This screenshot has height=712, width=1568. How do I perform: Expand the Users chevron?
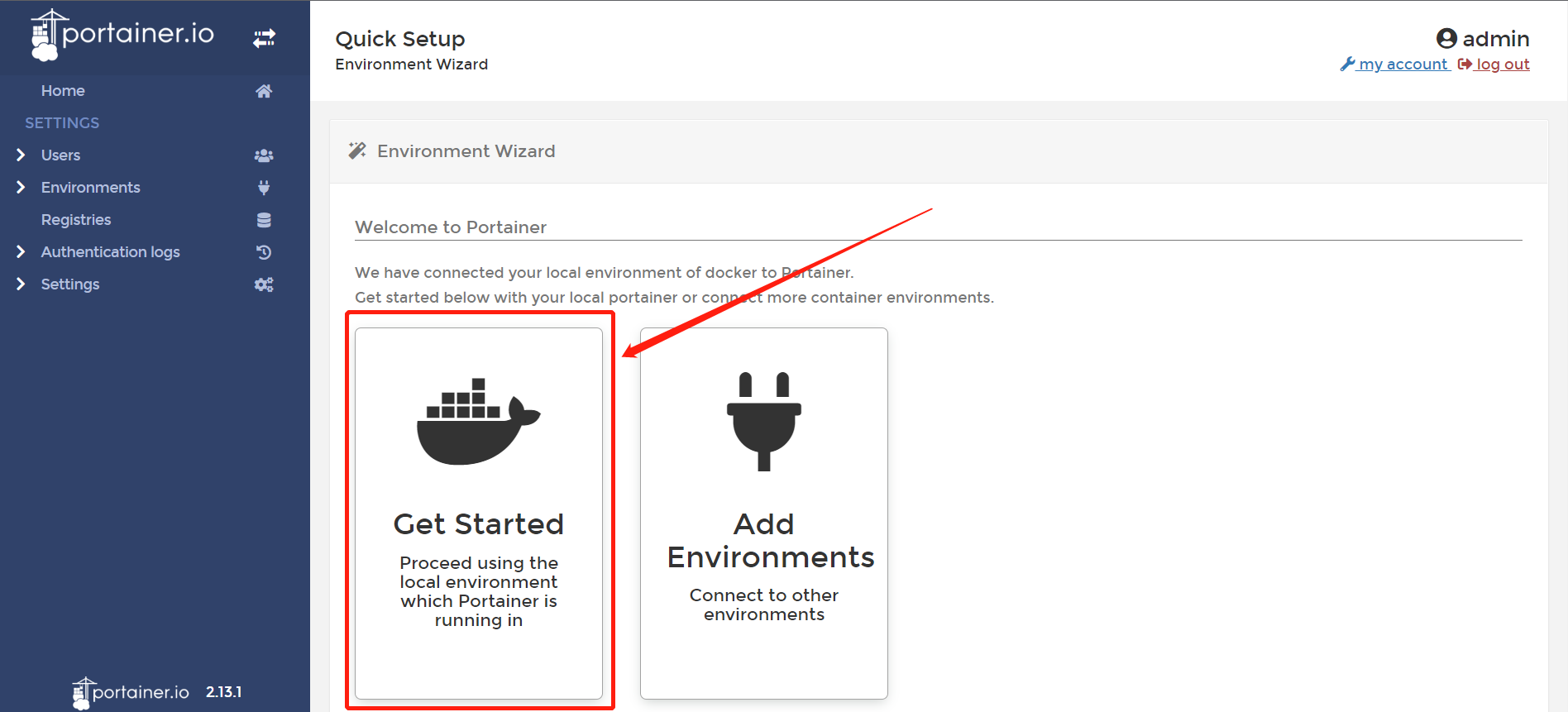click(x=21, y=155)
